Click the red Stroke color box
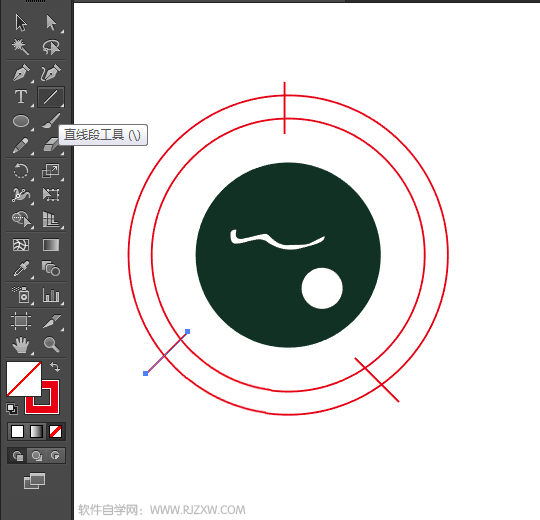Viewport: 540px width, 520px height. click(42, 397)
